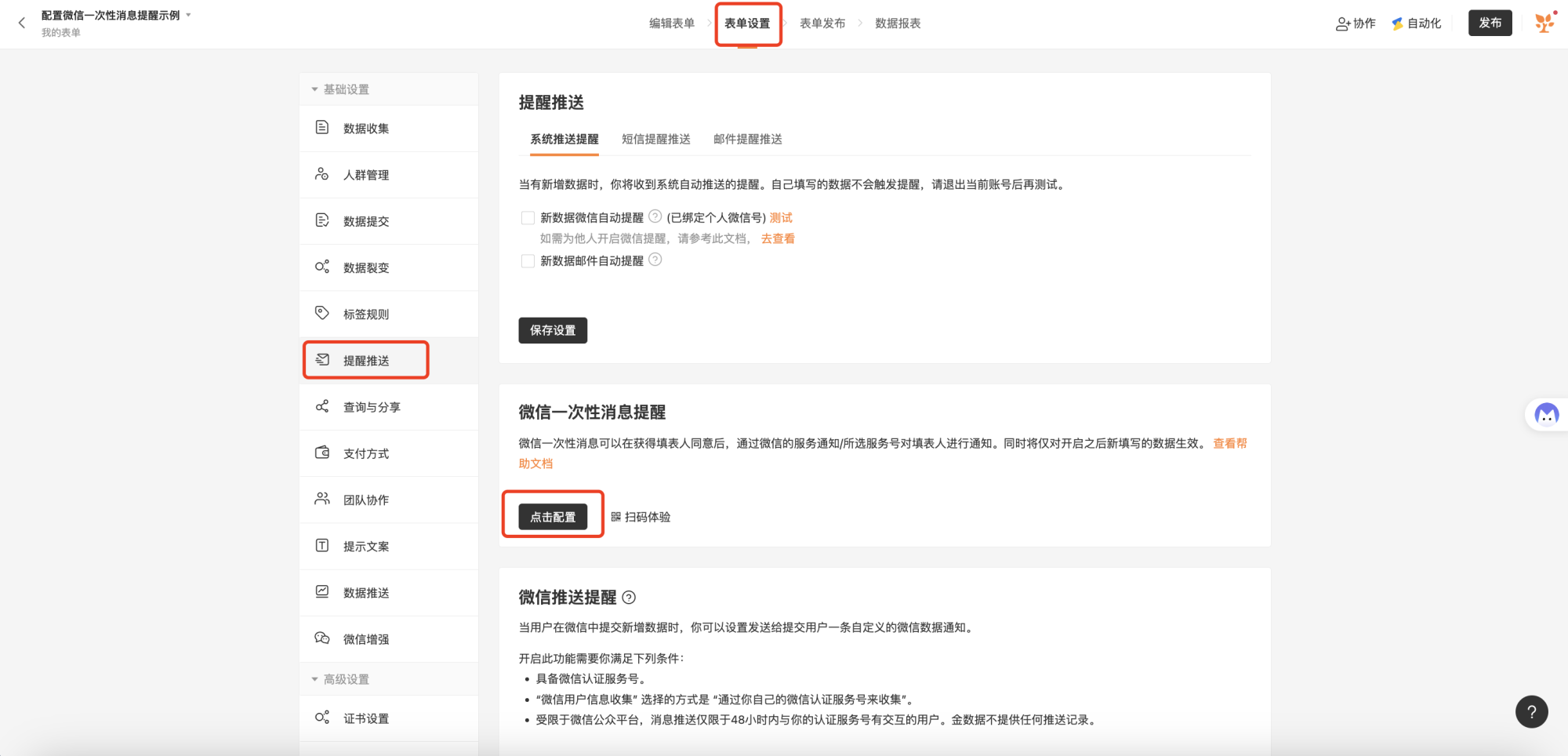Click the 提示文案 text icon
The height and width of the screenshot is (756, 1568).
click(x=322, y=545)
